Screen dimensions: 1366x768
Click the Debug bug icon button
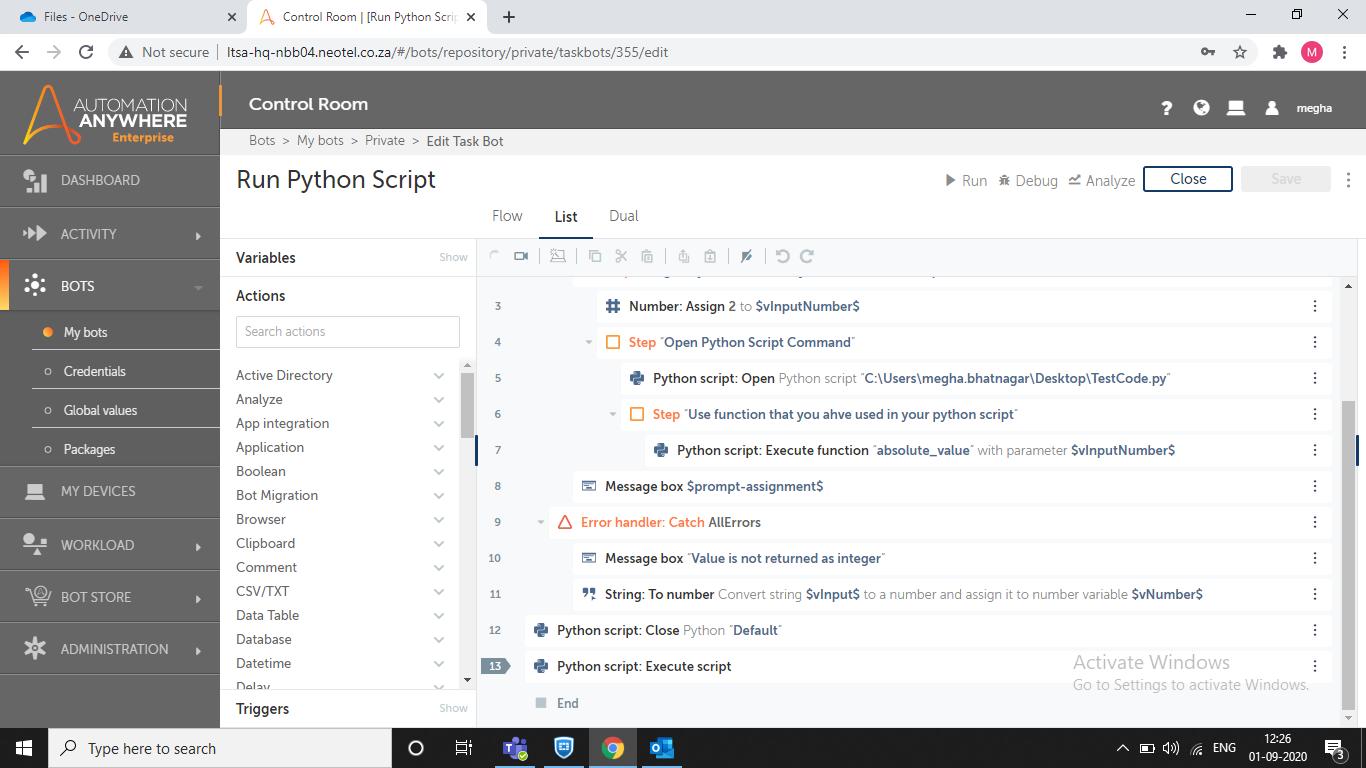(1027, 180)
